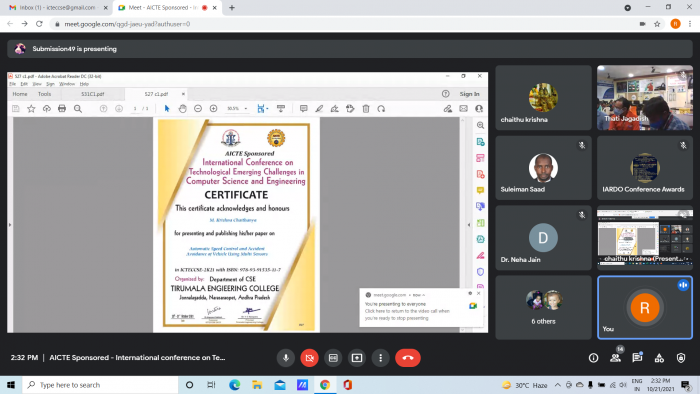This screenshot has width=700, height=394.
Task: Leave the call with red hang-up button
Action: [x=408, y=358]
